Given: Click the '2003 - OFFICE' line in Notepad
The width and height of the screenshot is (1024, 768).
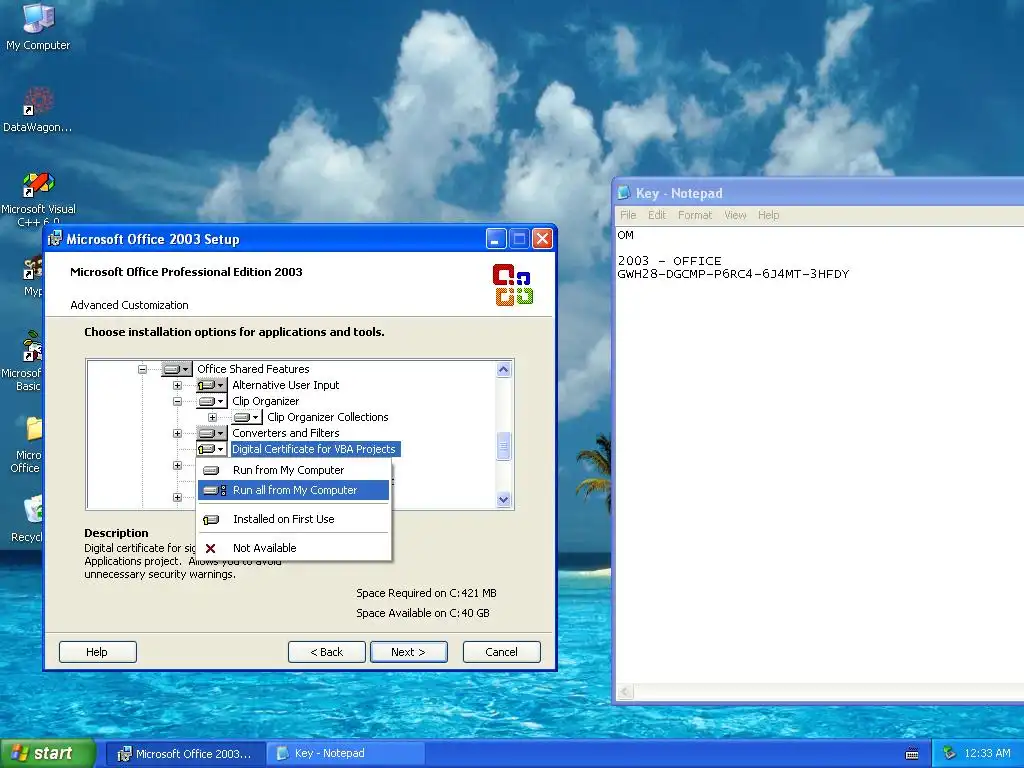Looking at the screenshot, I should (669, 261).
